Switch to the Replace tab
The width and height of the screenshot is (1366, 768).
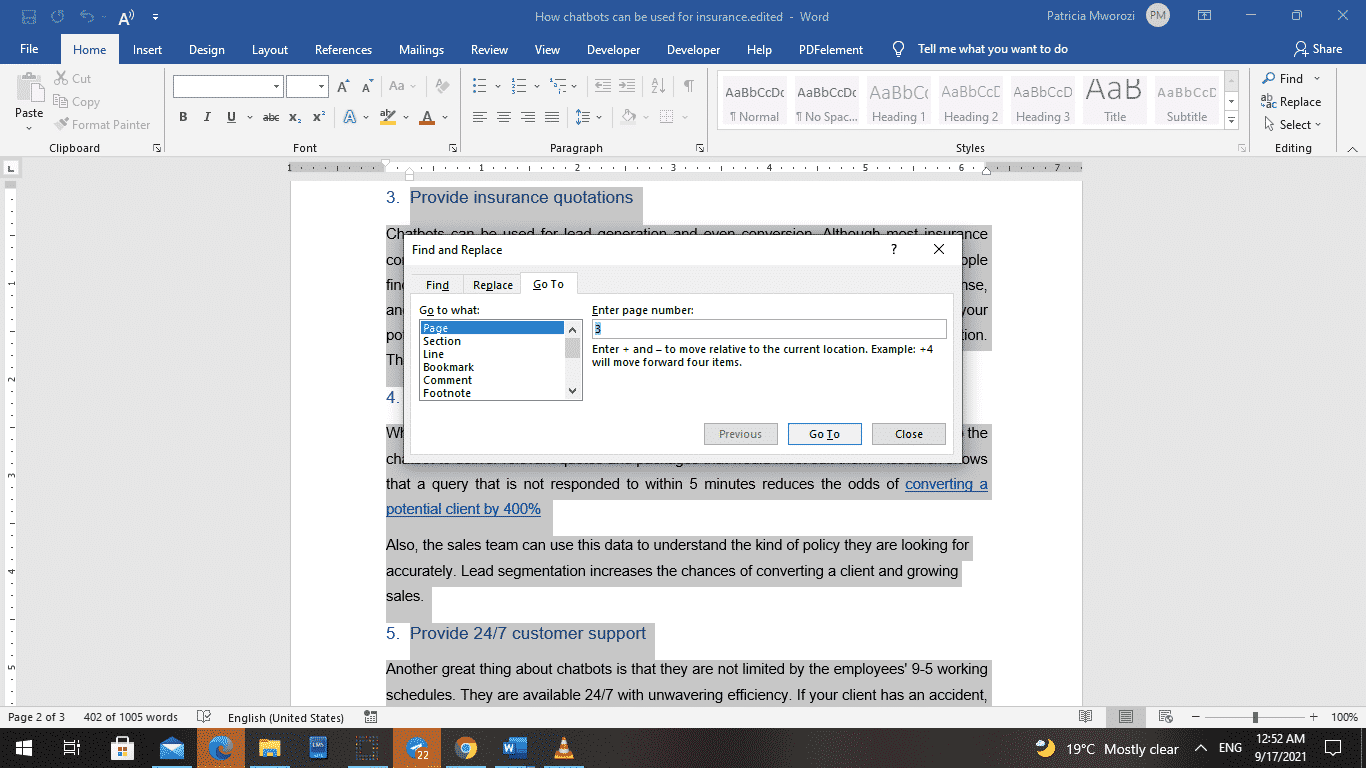(x=492, y=284)
